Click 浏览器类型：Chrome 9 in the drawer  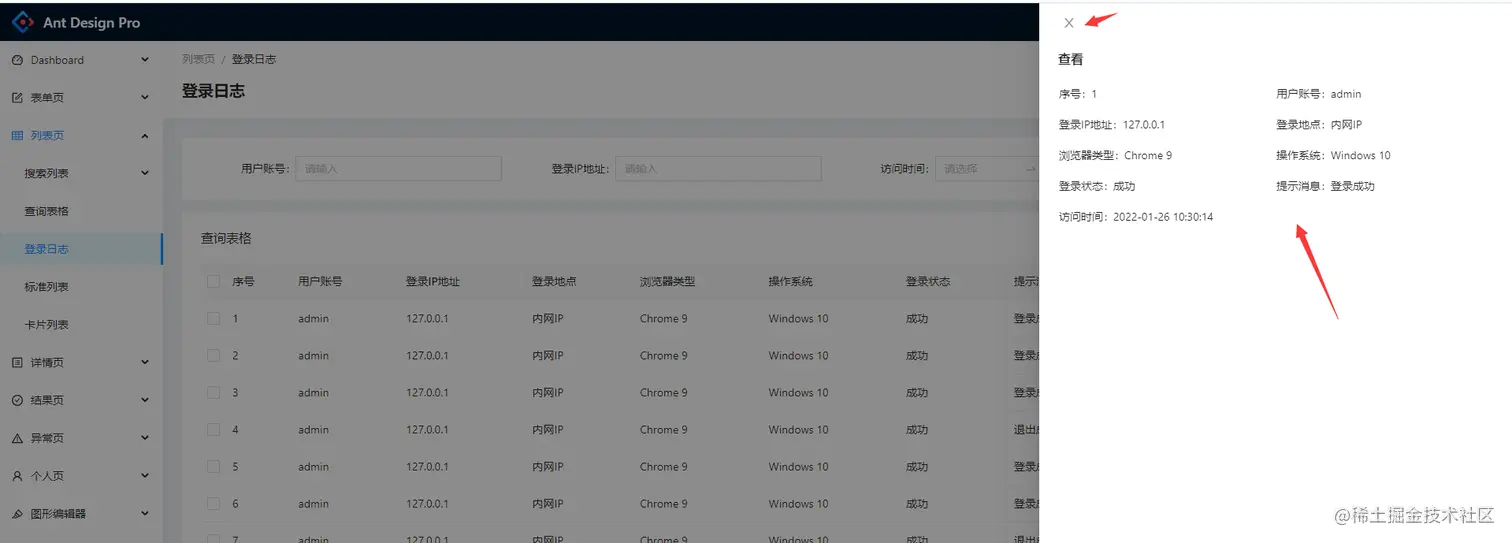tap(1115, 155)
